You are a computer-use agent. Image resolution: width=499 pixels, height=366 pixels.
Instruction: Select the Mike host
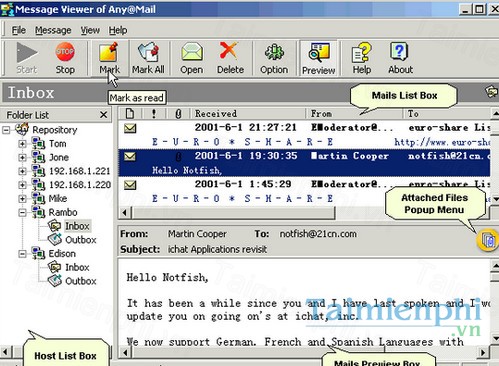tap(58, 198)
